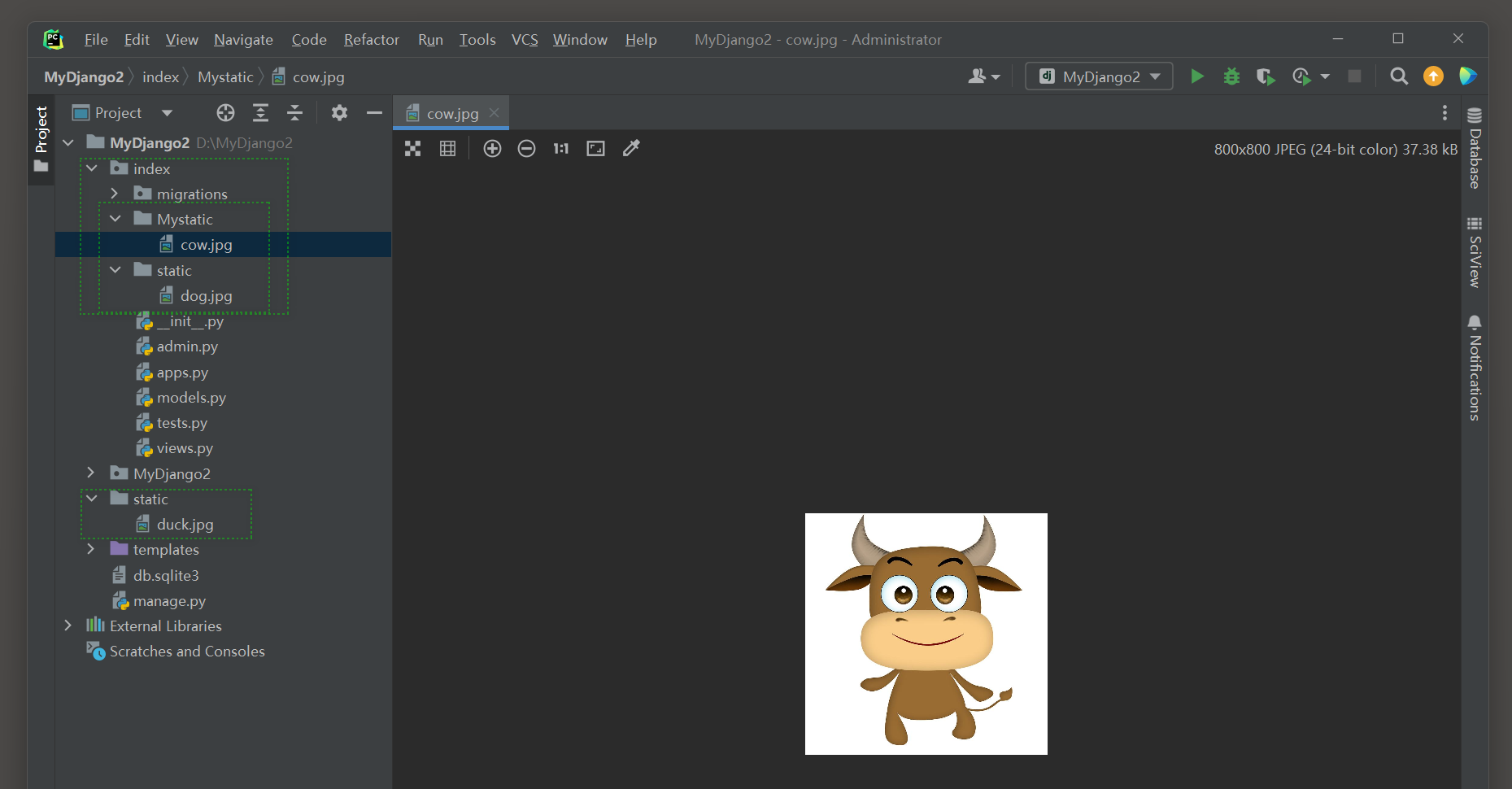Open MyDjango2 run configuration dropdown

coord(1099,76)
